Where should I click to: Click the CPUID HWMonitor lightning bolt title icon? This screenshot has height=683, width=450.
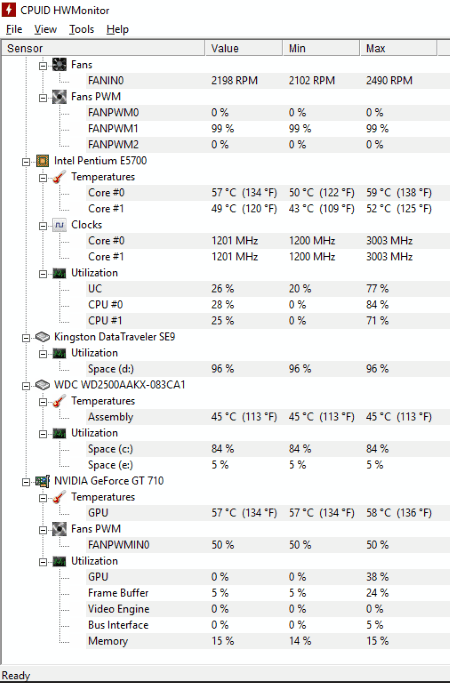[x=9, y=10]
